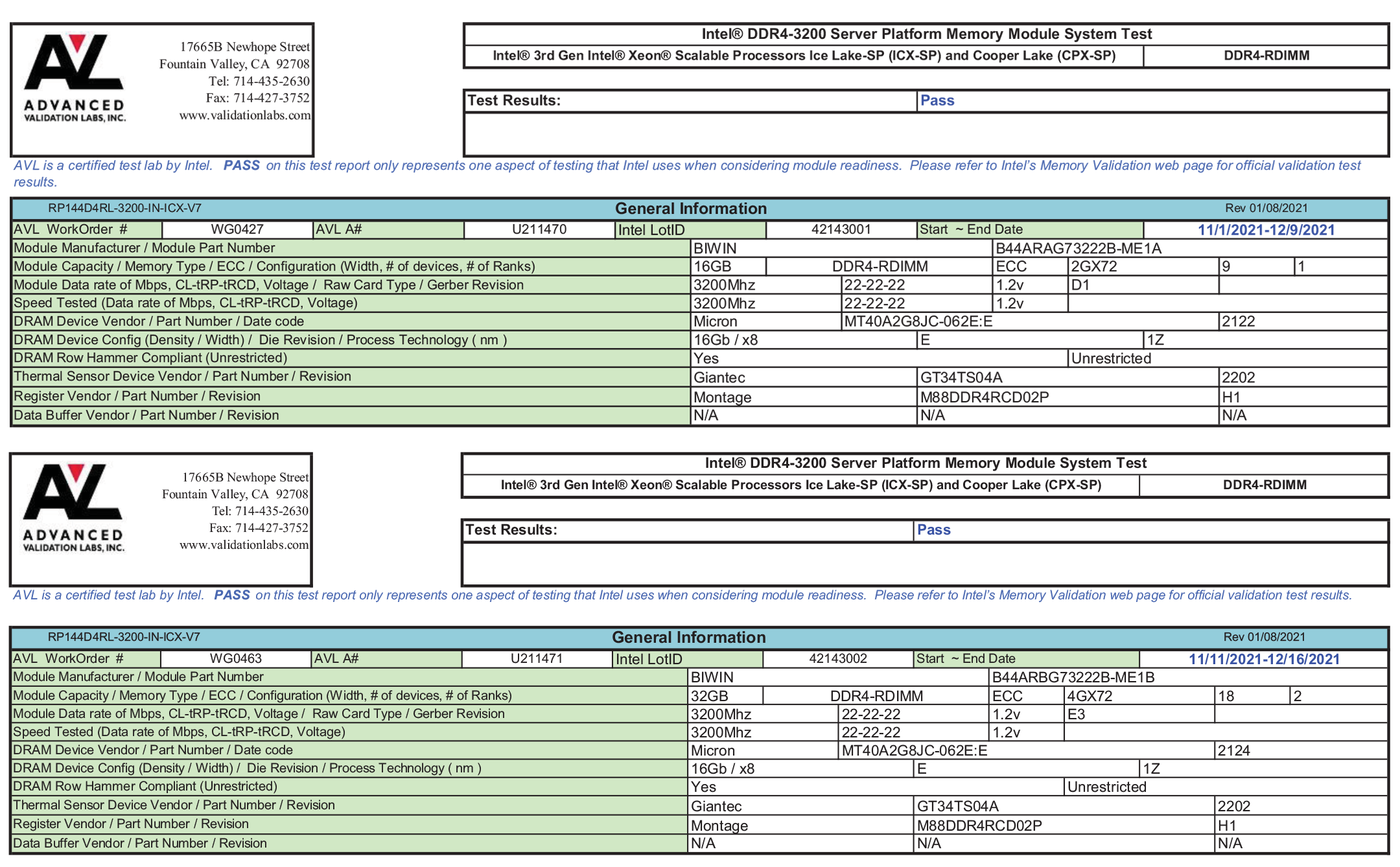The width and height of the screenshot is (1400, 867).
Task: Click the top AVL logo image
Action: click(x=75, y=78)
